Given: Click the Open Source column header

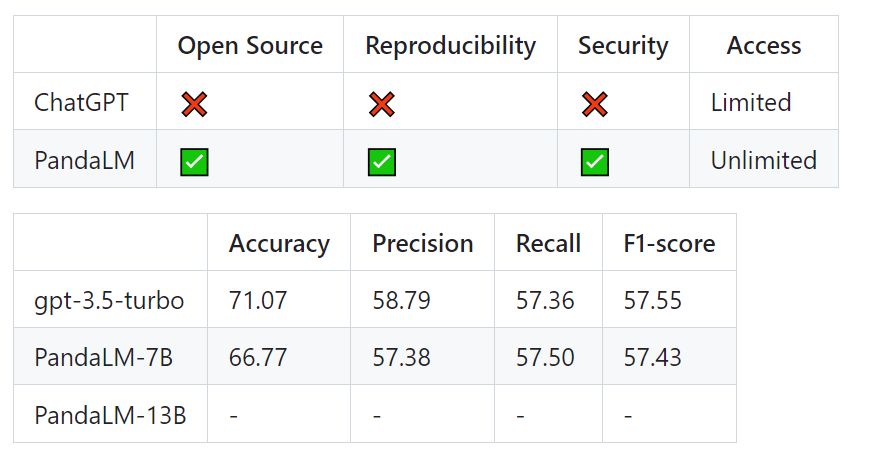Looking at the screenshot, I should 250,45.
